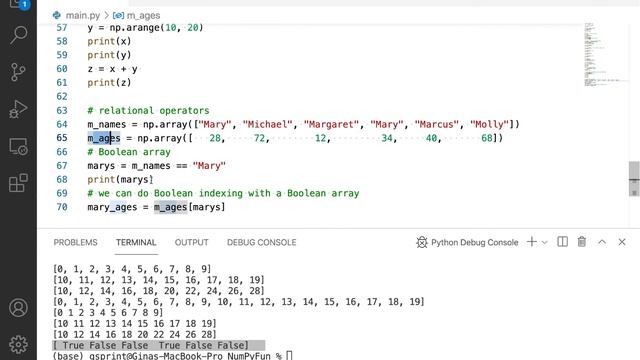The height and width of the screenshot is (360, 640).
Task: Click the editor vertical scrollbar thumb
Action: pos(634,179)
